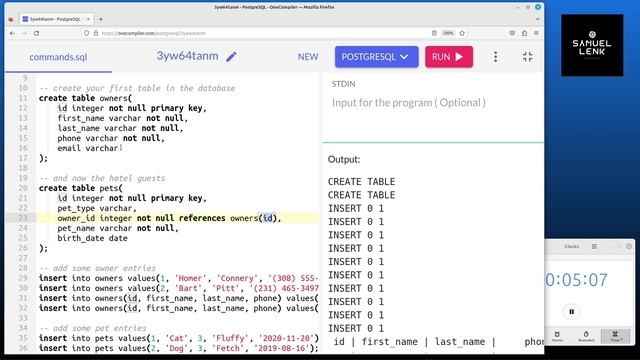Click the 'birth_date date' line
The height and width of the screenshot is (360, 640).
point(93,238)
